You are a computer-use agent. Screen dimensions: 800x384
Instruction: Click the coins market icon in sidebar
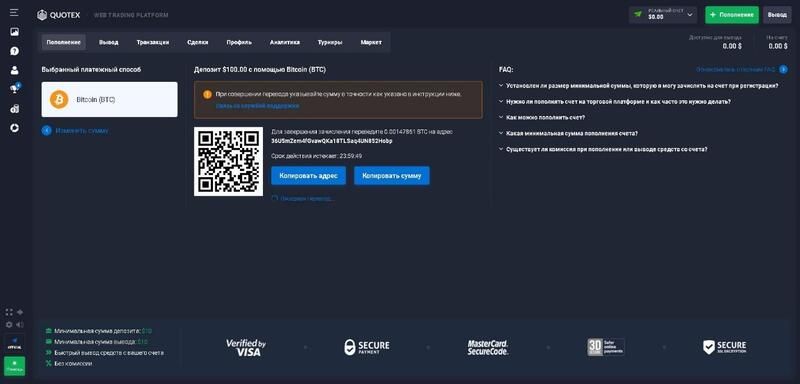14,109
